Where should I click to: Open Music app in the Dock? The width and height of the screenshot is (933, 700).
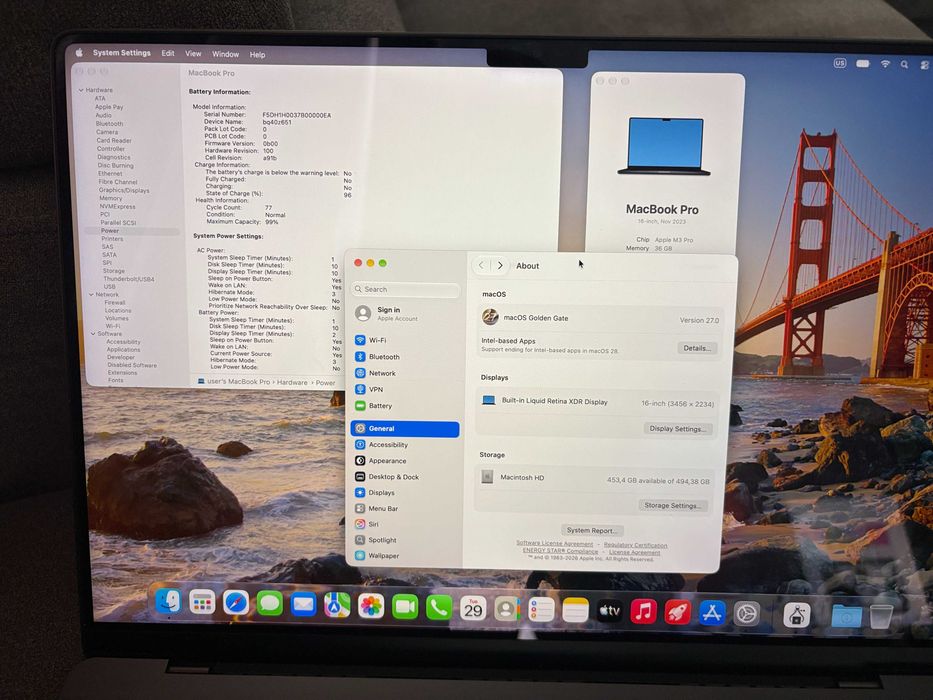click(643, 612)
